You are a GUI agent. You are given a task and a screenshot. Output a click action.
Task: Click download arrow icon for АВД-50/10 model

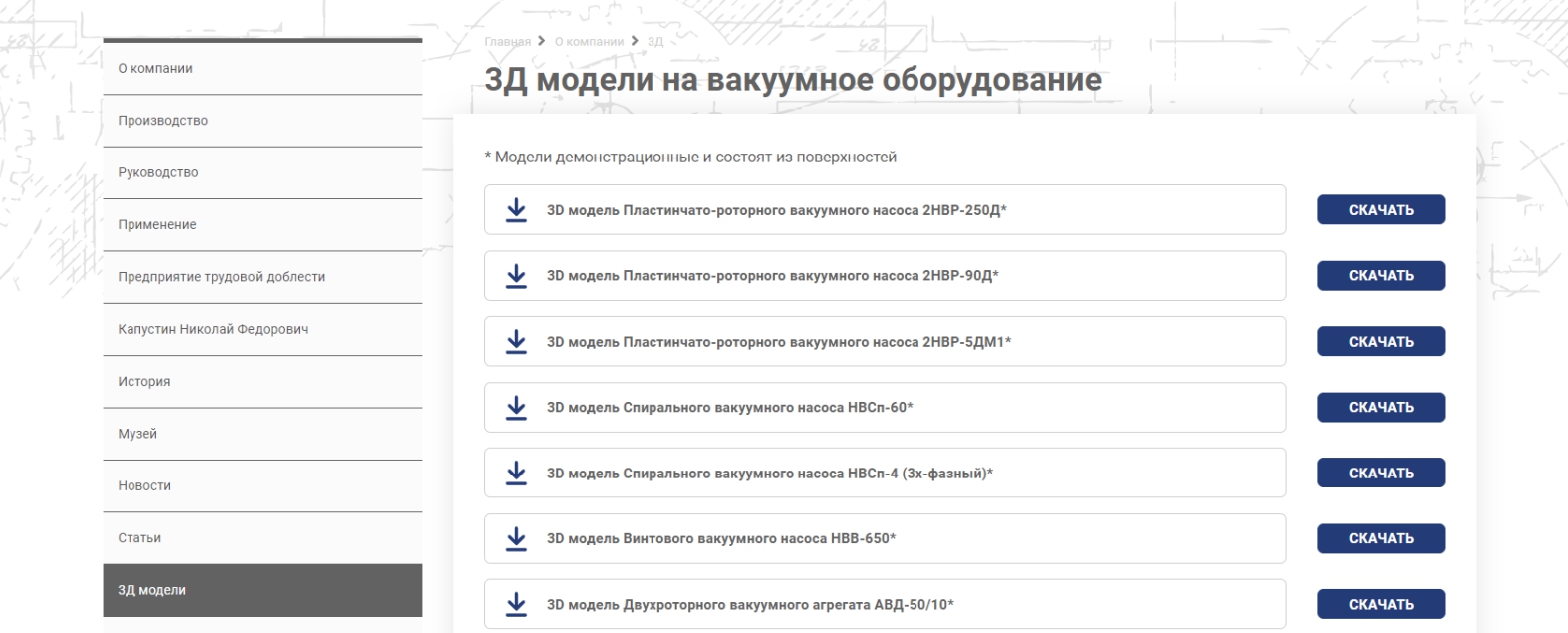(516, 604)
